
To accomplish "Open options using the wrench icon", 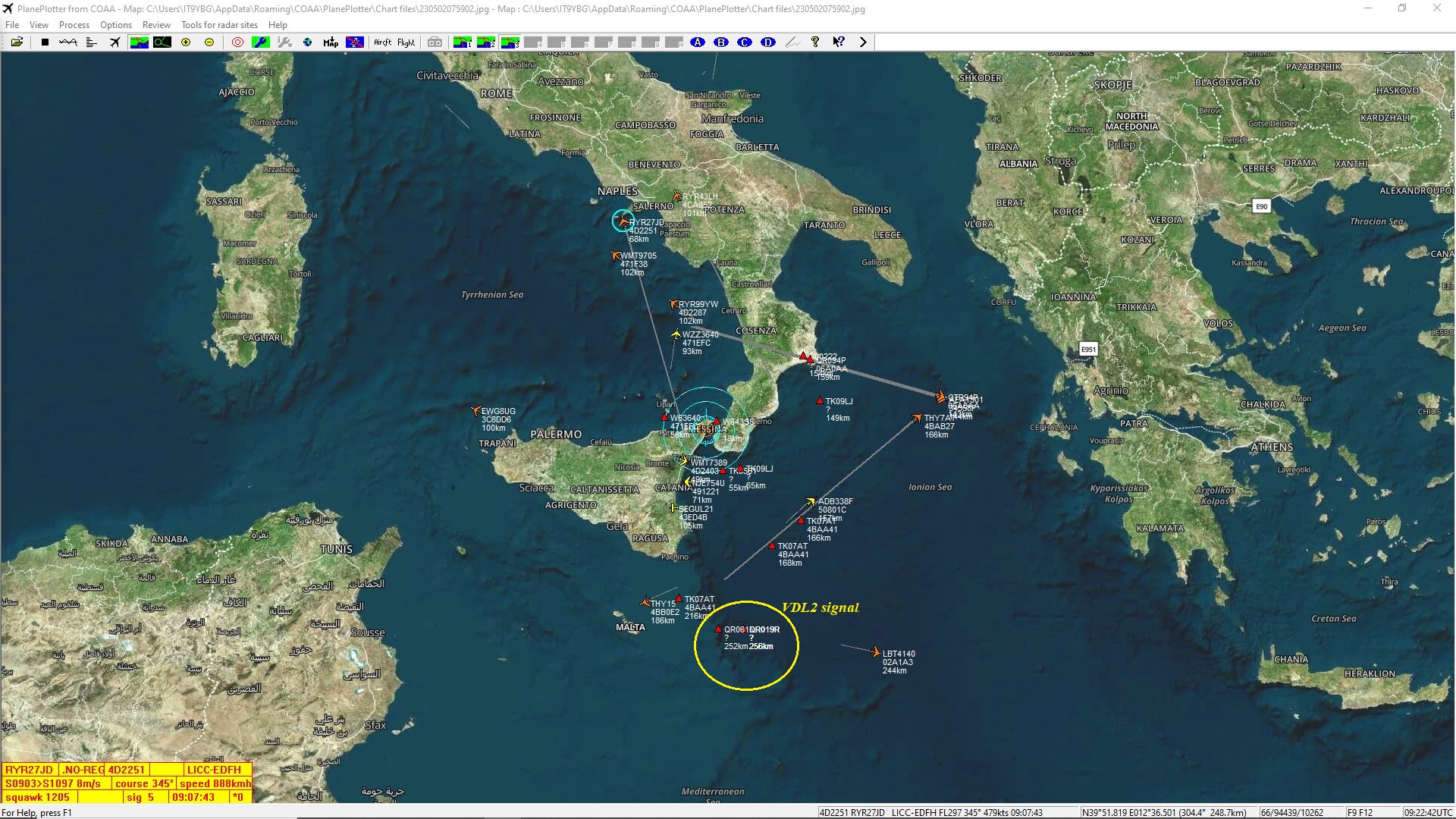I will click(x=261, y=42).
